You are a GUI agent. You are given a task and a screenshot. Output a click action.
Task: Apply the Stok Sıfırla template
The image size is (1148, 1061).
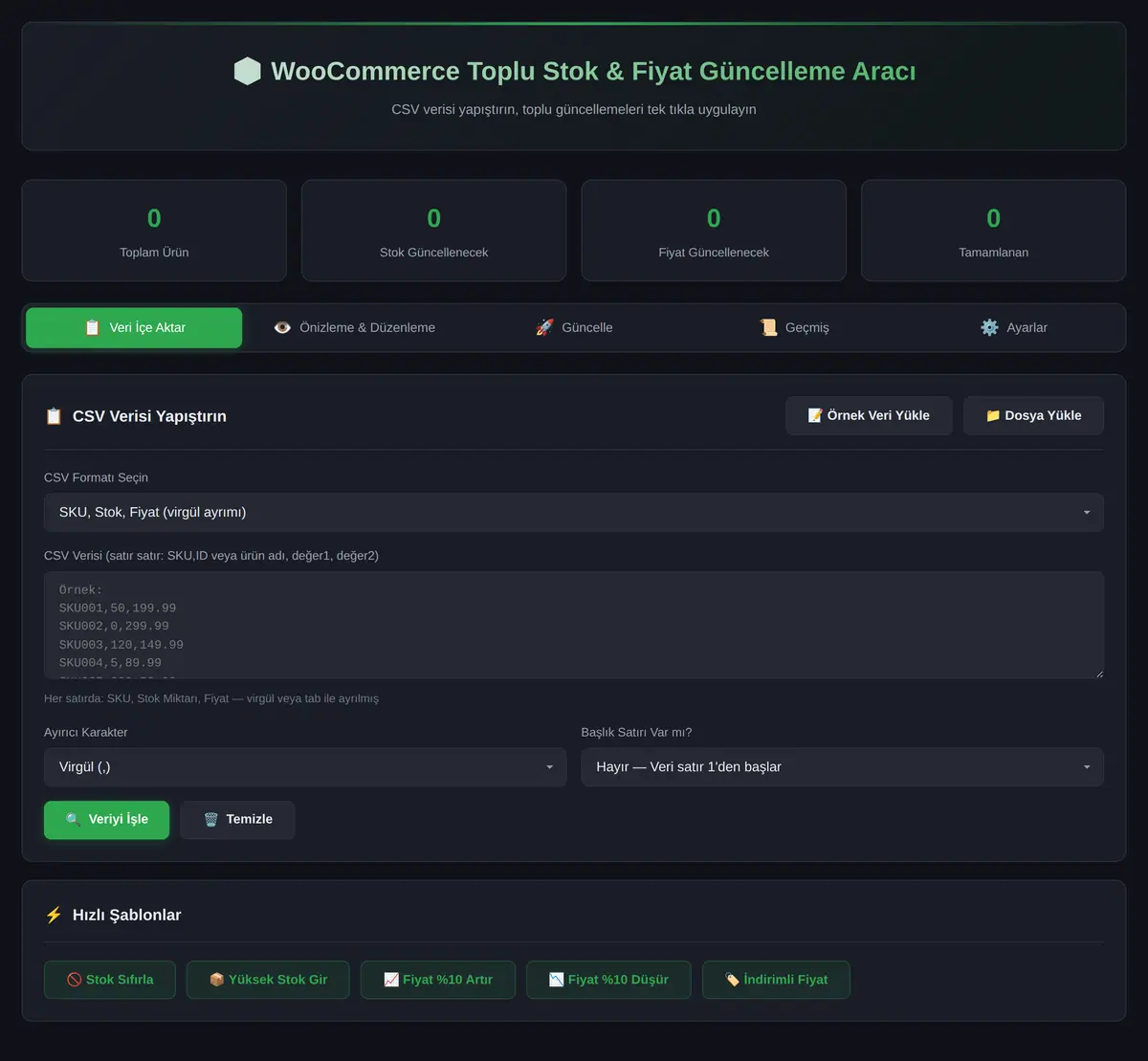click(110, 980)
